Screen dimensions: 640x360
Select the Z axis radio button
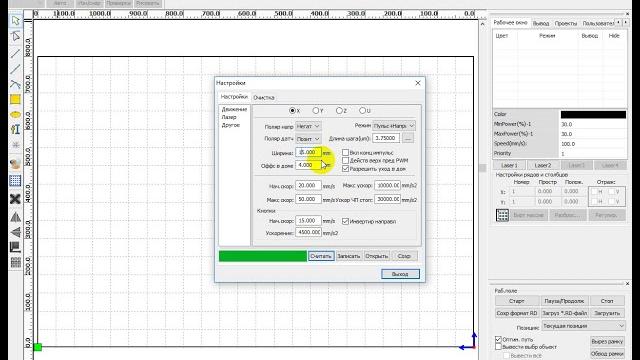click(339, 111)
